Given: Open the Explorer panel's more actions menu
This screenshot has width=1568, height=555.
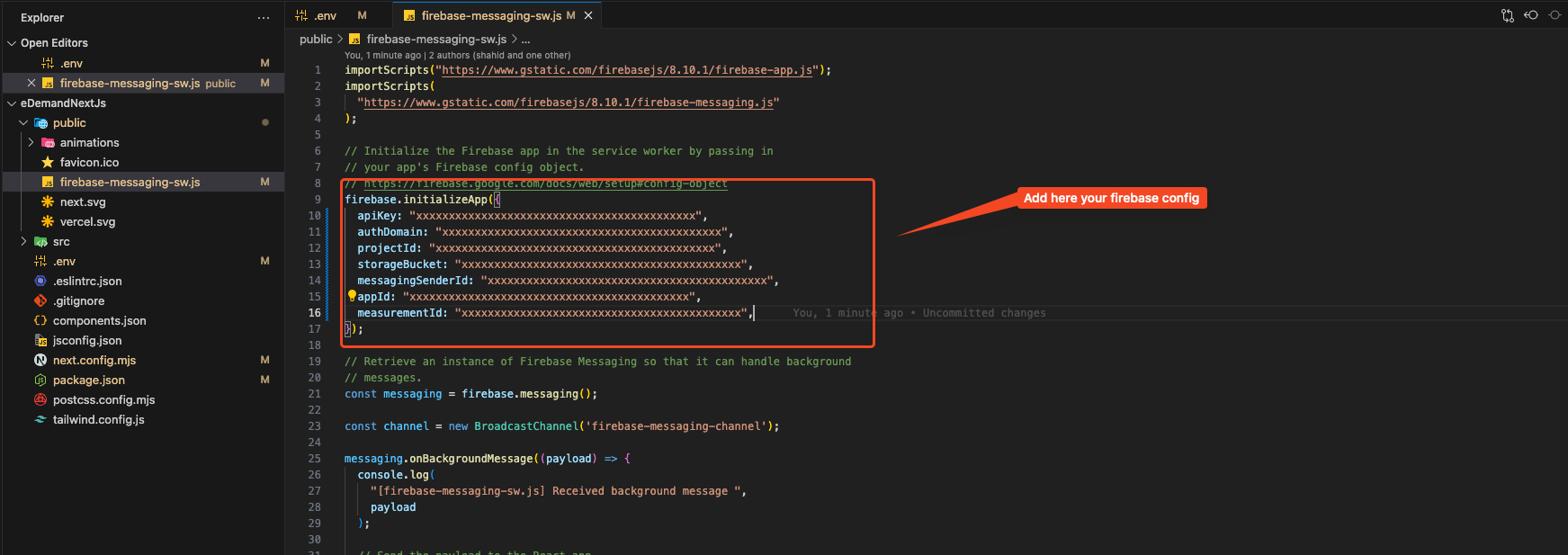Looking at the screenshot, I should coord(263,18).
